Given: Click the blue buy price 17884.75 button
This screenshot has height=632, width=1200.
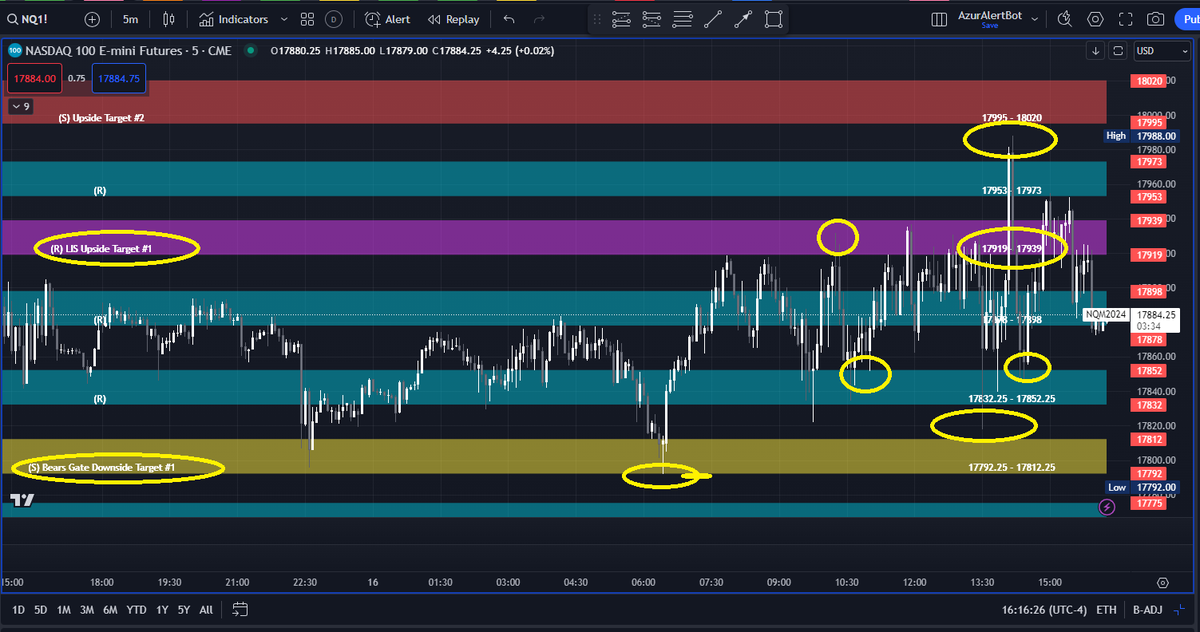Looking at the screenshot, I should [118, 77].
